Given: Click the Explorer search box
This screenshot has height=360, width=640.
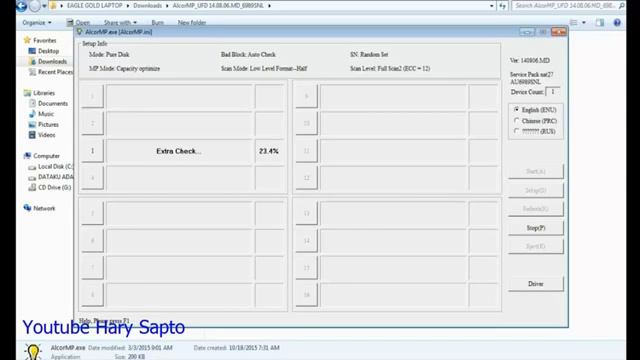Looking at the screenshot, I should pyautogui.click(x=568, y=6).
